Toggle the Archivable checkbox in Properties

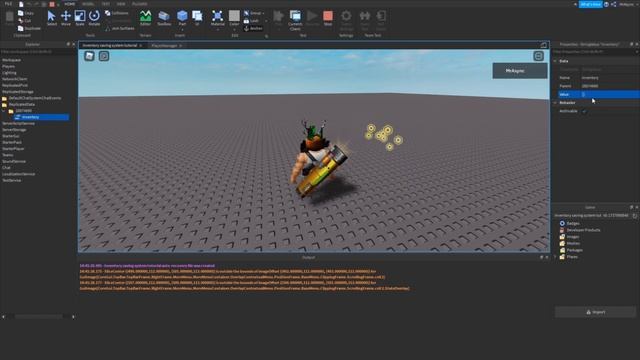(x=584, y=111)
